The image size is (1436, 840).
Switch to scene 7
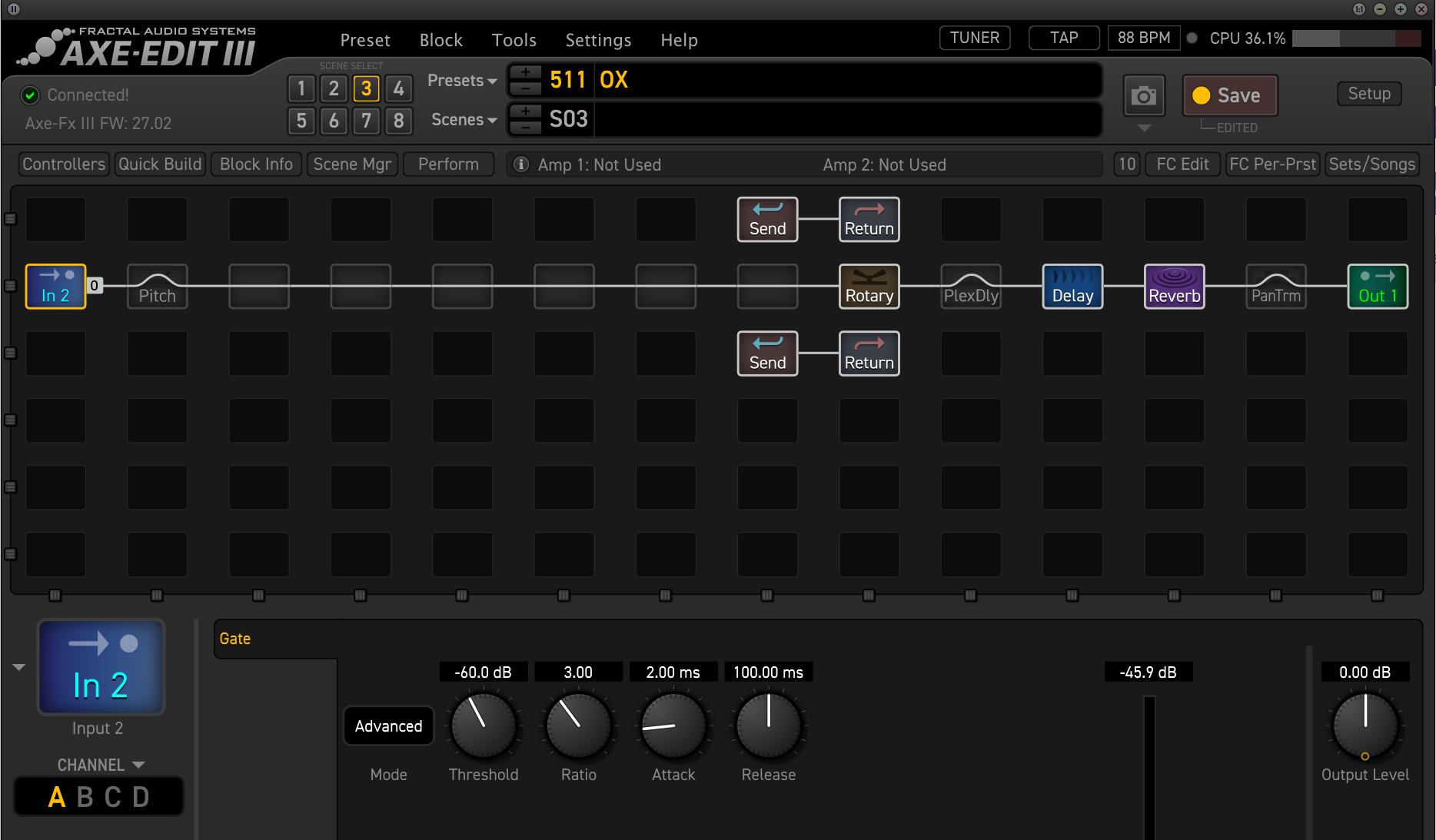click(x=366, y=121)
